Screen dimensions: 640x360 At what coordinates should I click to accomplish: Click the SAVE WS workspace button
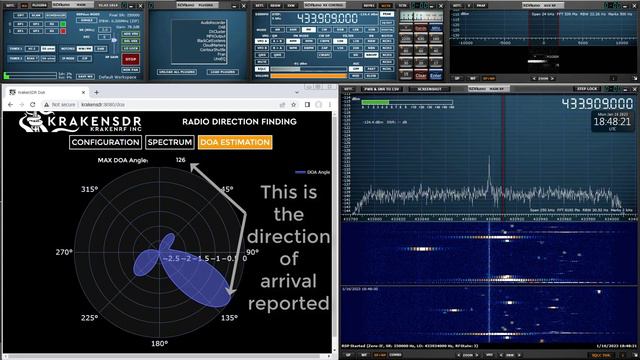click(85, 77)
